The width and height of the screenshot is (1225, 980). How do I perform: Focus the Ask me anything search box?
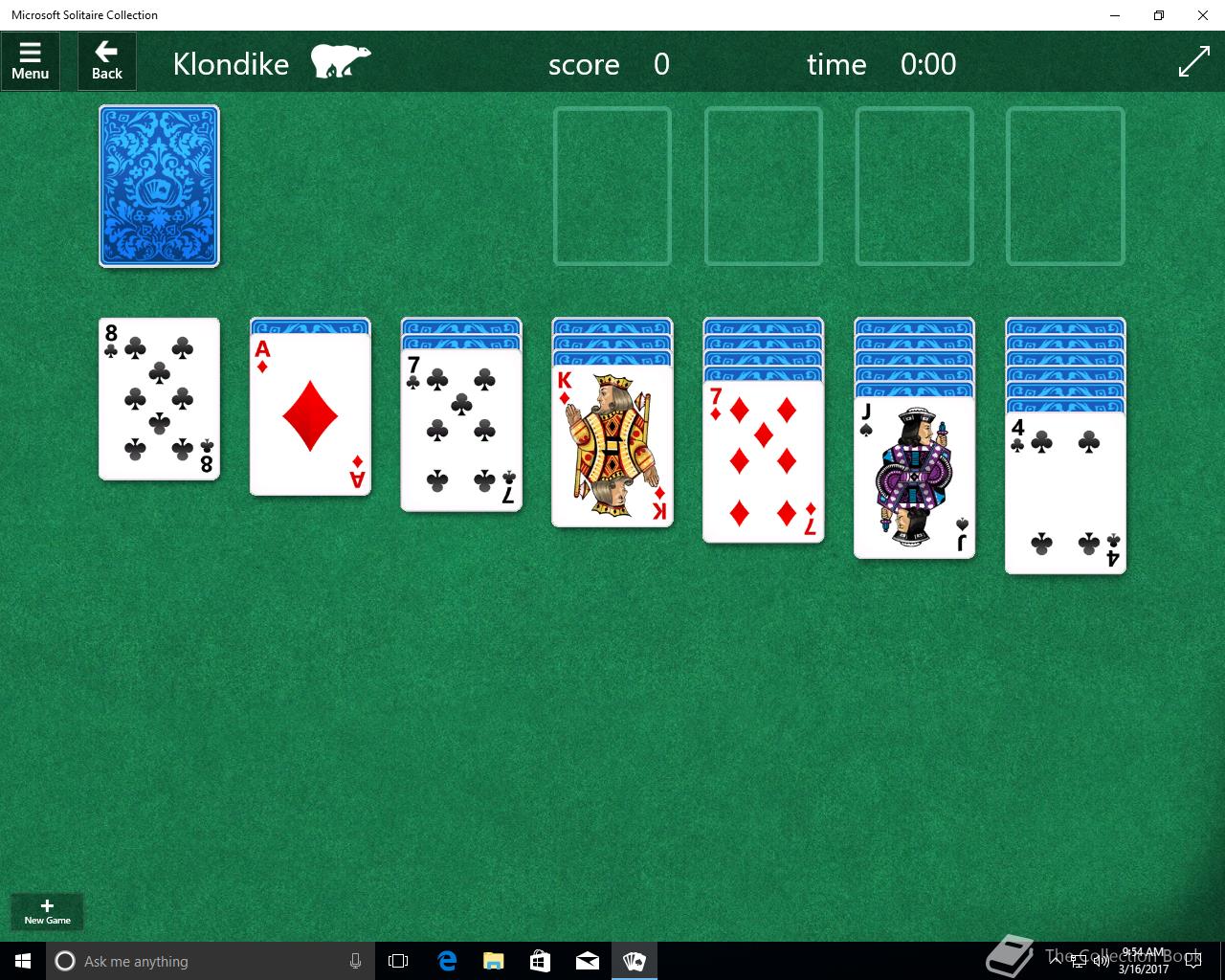click(209, 961)
